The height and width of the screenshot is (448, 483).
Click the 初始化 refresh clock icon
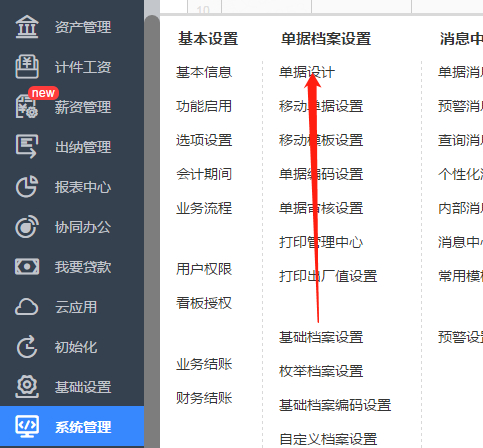(x=27, y=347)
